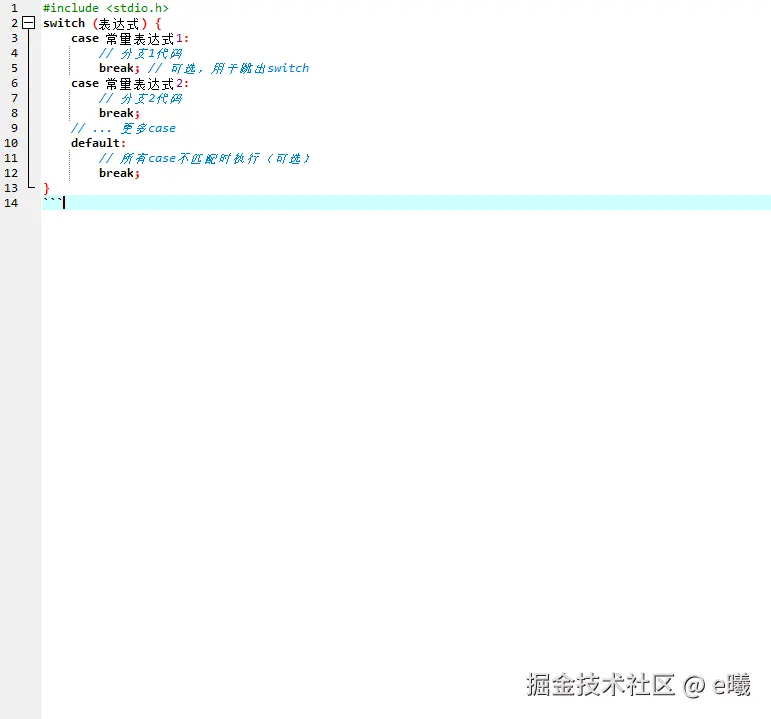Viewport: 771px width, 719px height.
Task: Click 'break;' on line 5
Action: pyautogui.click(x=119, y=68)
